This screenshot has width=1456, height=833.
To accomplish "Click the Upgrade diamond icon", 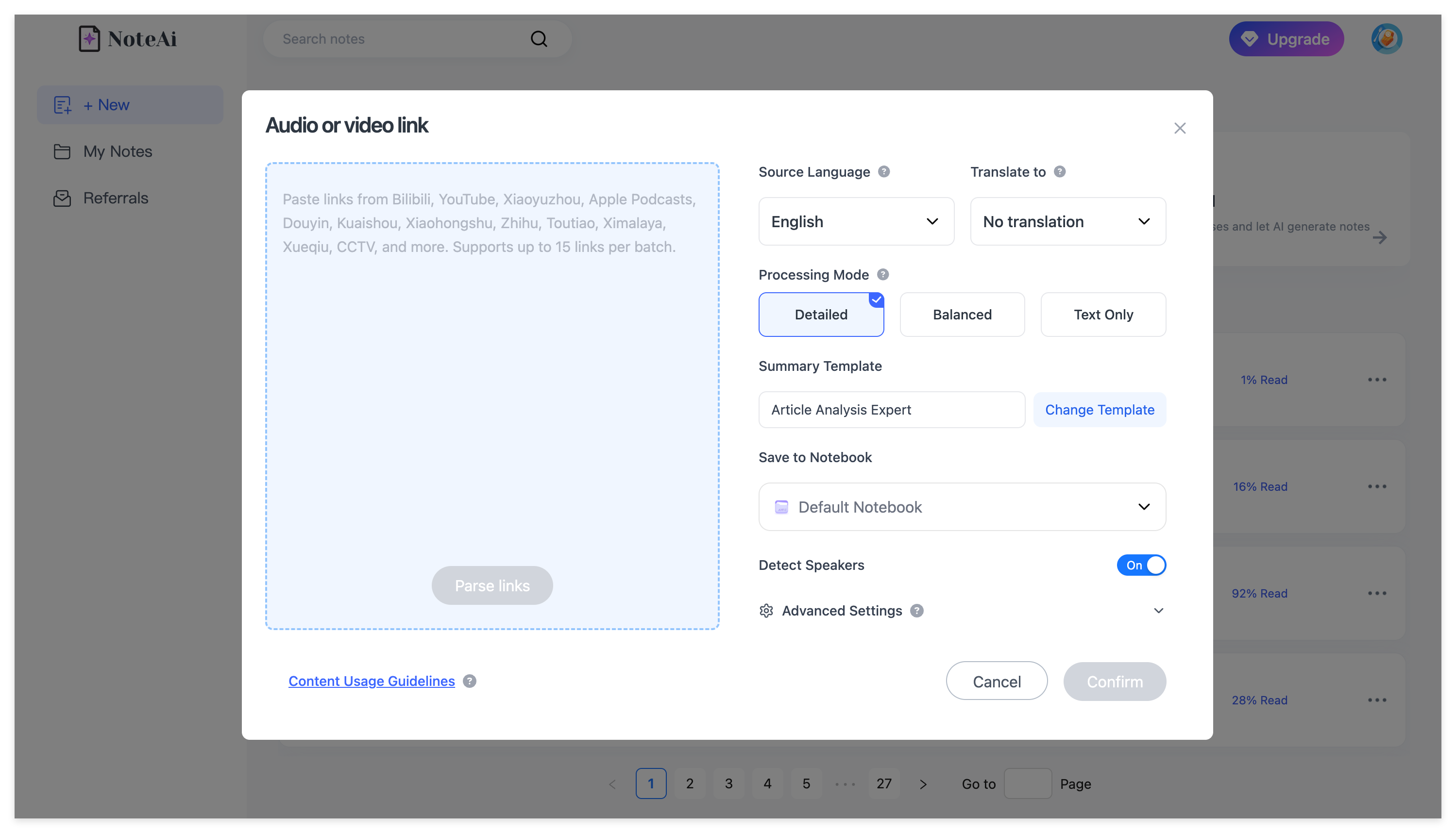I will click(1249, 39).
